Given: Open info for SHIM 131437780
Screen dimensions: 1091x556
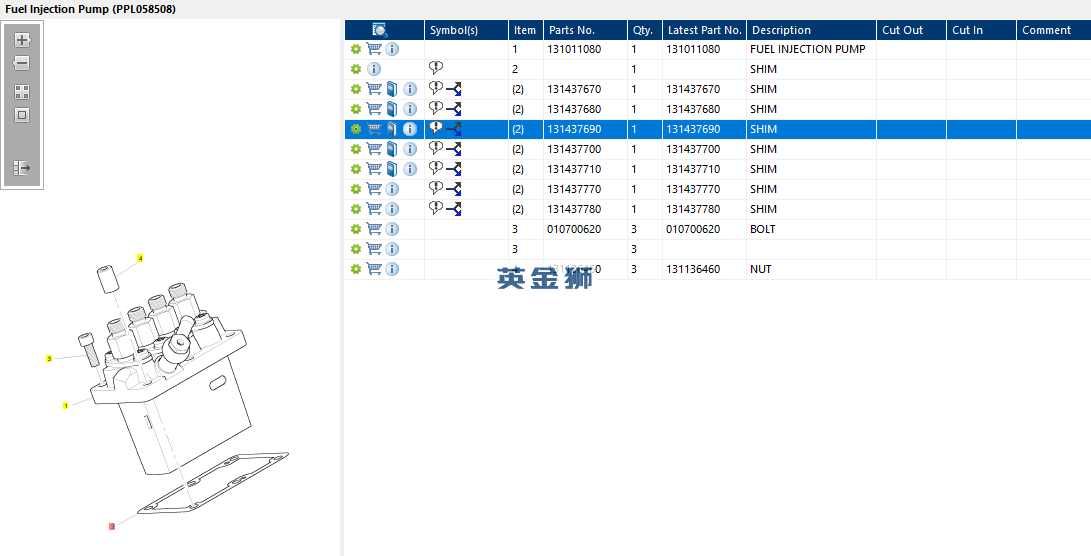Looking at the screenshot, I should tap(392, 209).
